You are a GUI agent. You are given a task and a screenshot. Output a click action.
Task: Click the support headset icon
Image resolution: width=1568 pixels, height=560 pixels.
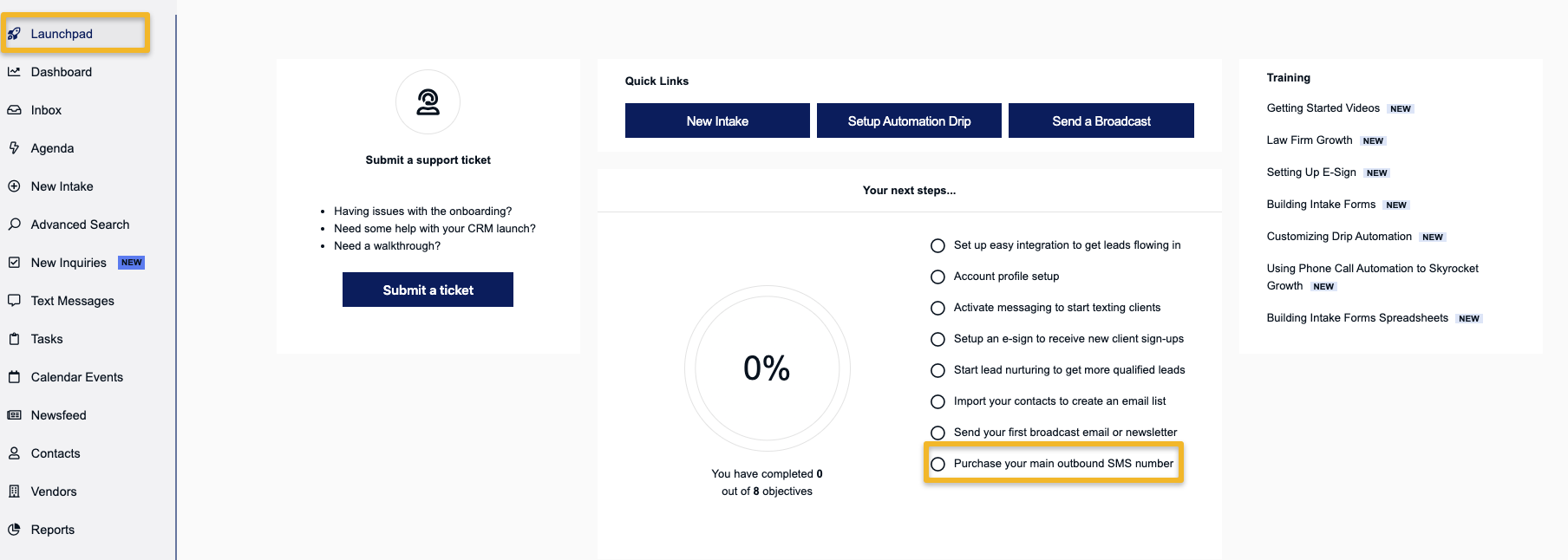(428, 102)
